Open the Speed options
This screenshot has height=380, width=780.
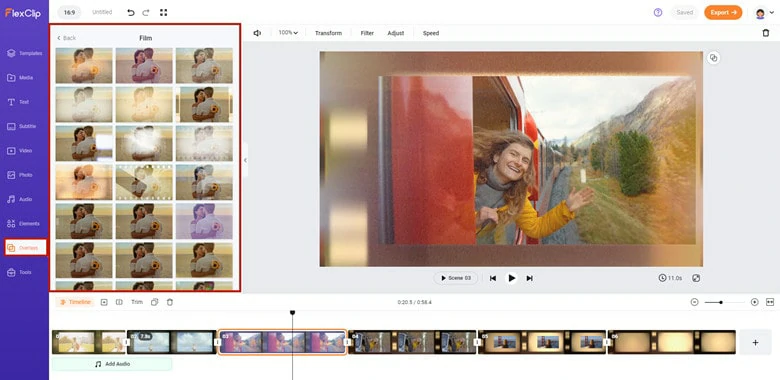point(431,33)
